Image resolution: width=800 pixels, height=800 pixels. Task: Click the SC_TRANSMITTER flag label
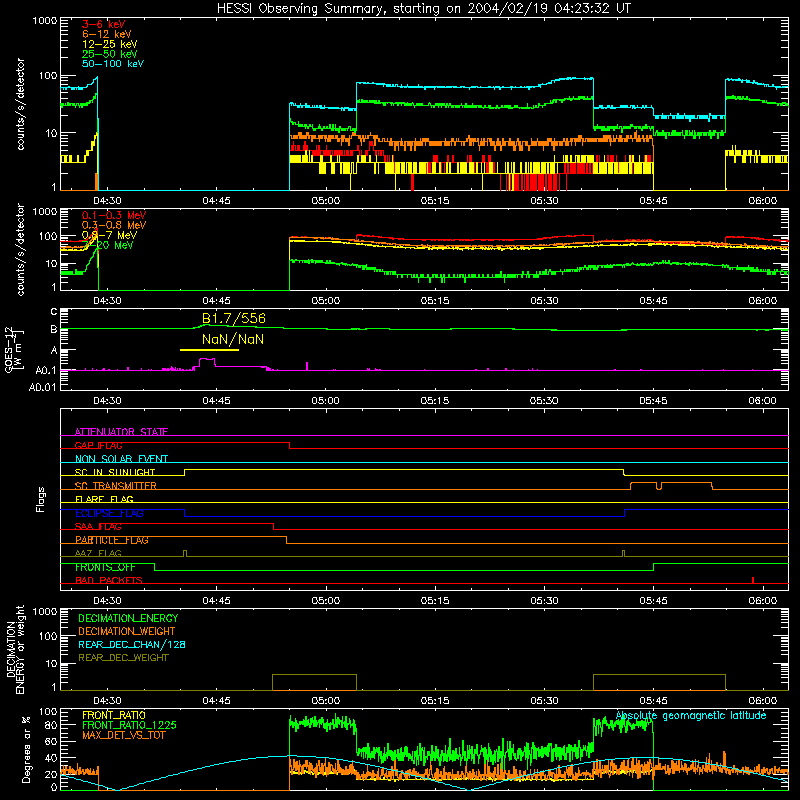coord(115,486)
